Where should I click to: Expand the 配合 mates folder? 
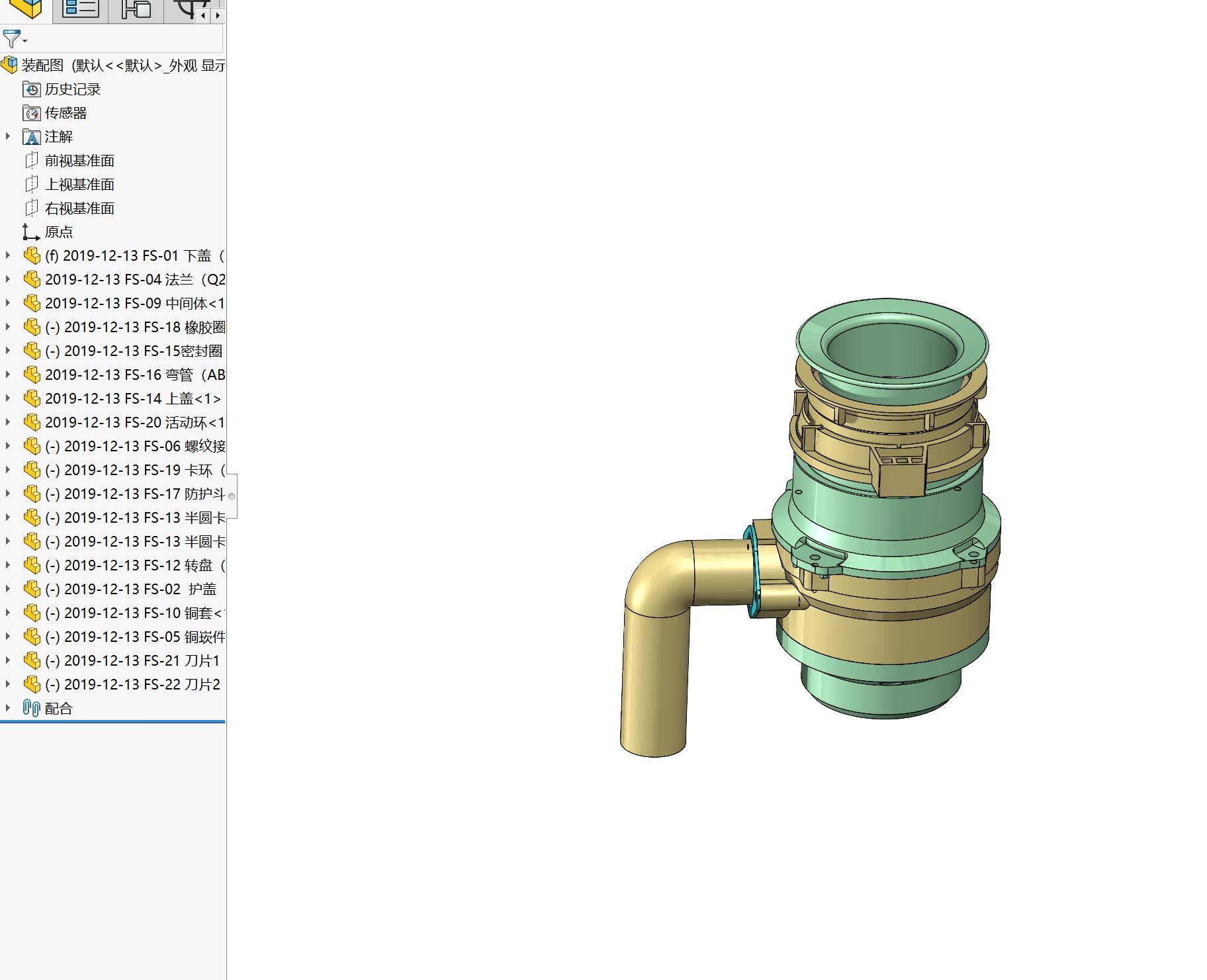(x=8, y=707)
